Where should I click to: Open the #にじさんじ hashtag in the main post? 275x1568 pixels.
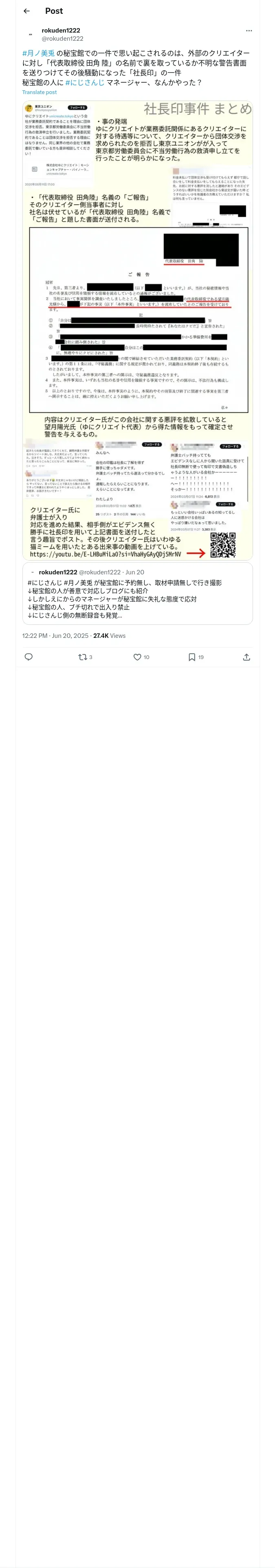pyautogui.click(x=85, y=82)
